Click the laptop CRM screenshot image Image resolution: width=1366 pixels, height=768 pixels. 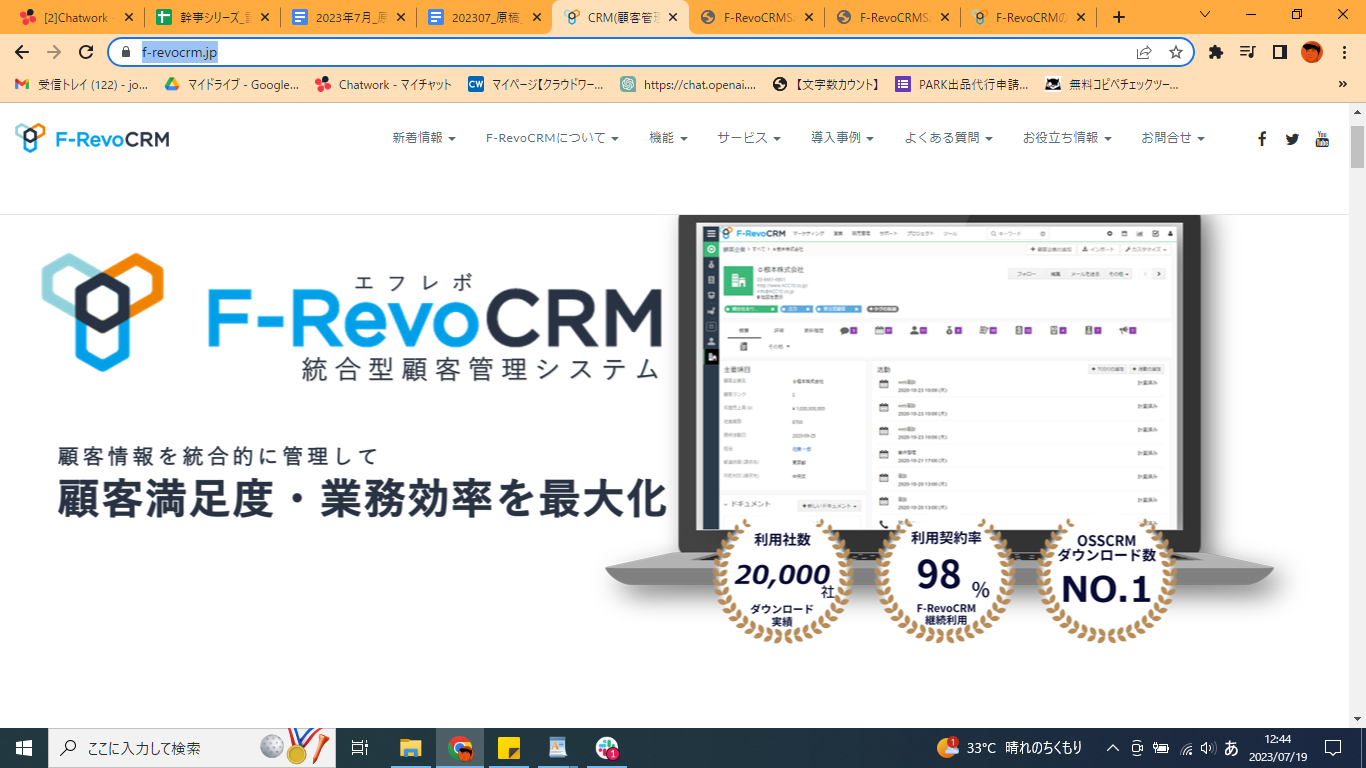click(x=941, y=378)
